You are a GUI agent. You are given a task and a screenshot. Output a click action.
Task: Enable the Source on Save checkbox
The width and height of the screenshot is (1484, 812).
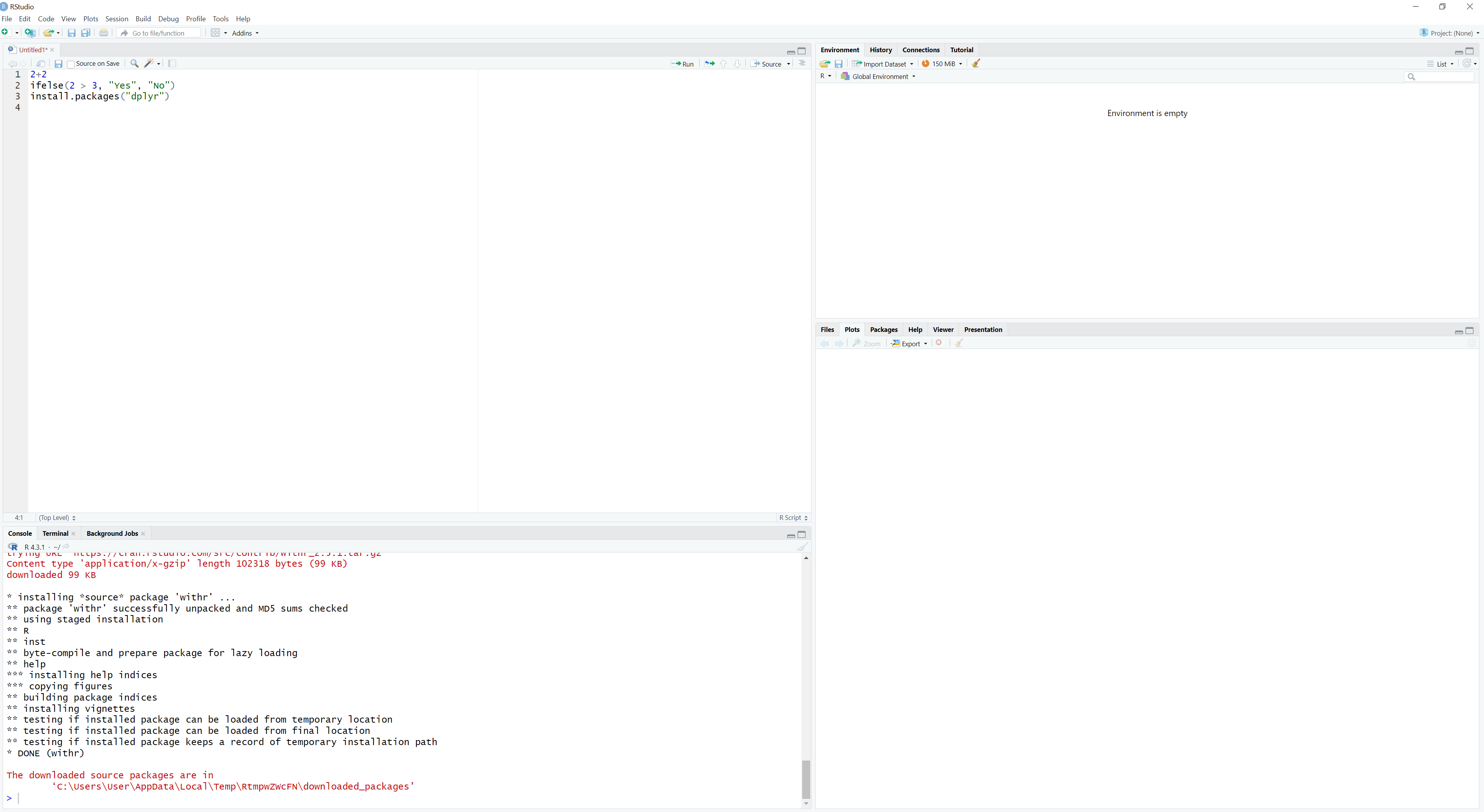[71, 65]
